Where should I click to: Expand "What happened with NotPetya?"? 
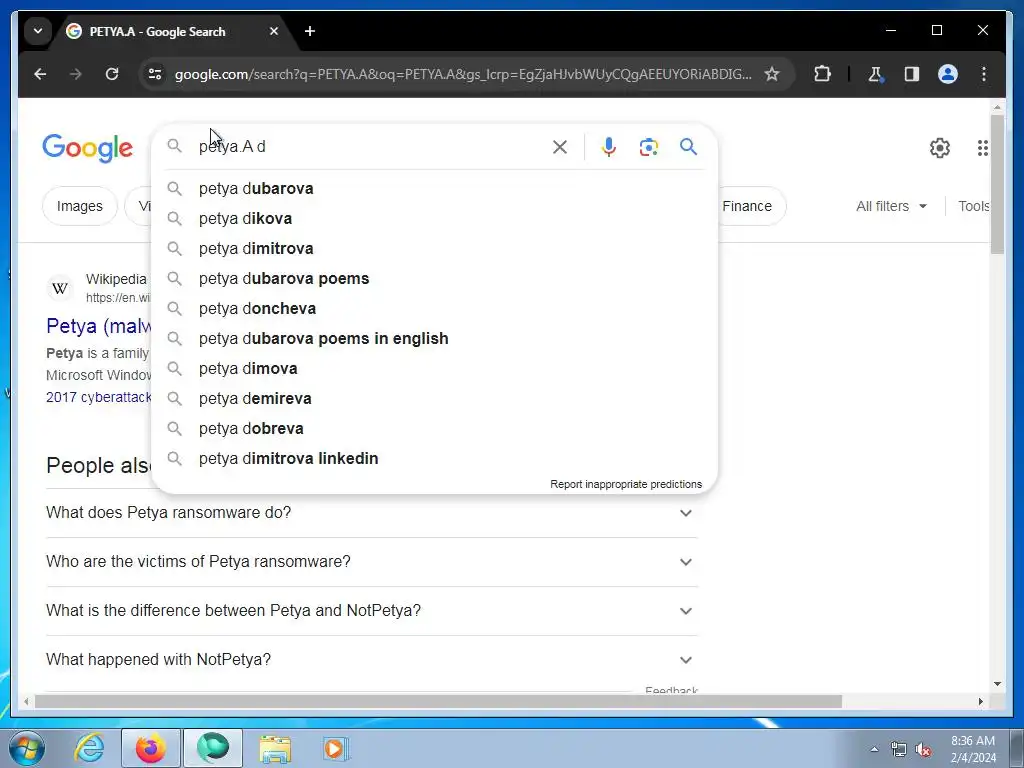(372, 660)
